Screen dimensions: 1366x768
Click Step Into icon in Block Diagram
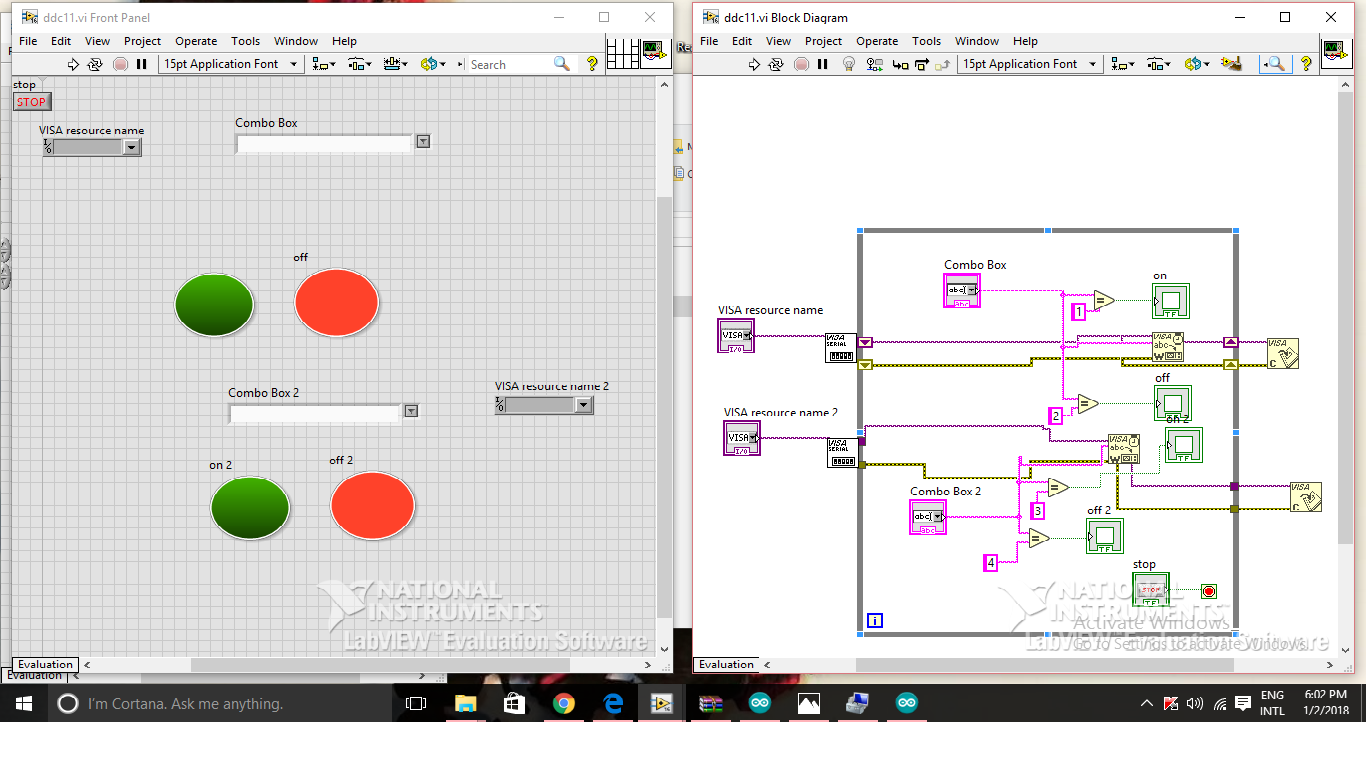coord(900,64)
